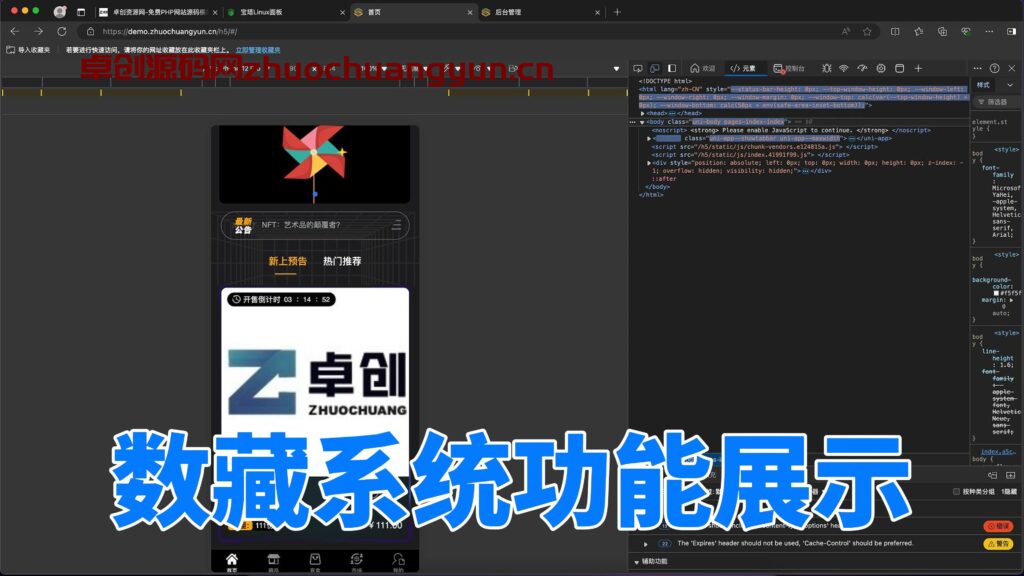This screenshot has height=576, width=1024.
Task: Tap the store icon in app tabbar
Action: tap(274, 562)
